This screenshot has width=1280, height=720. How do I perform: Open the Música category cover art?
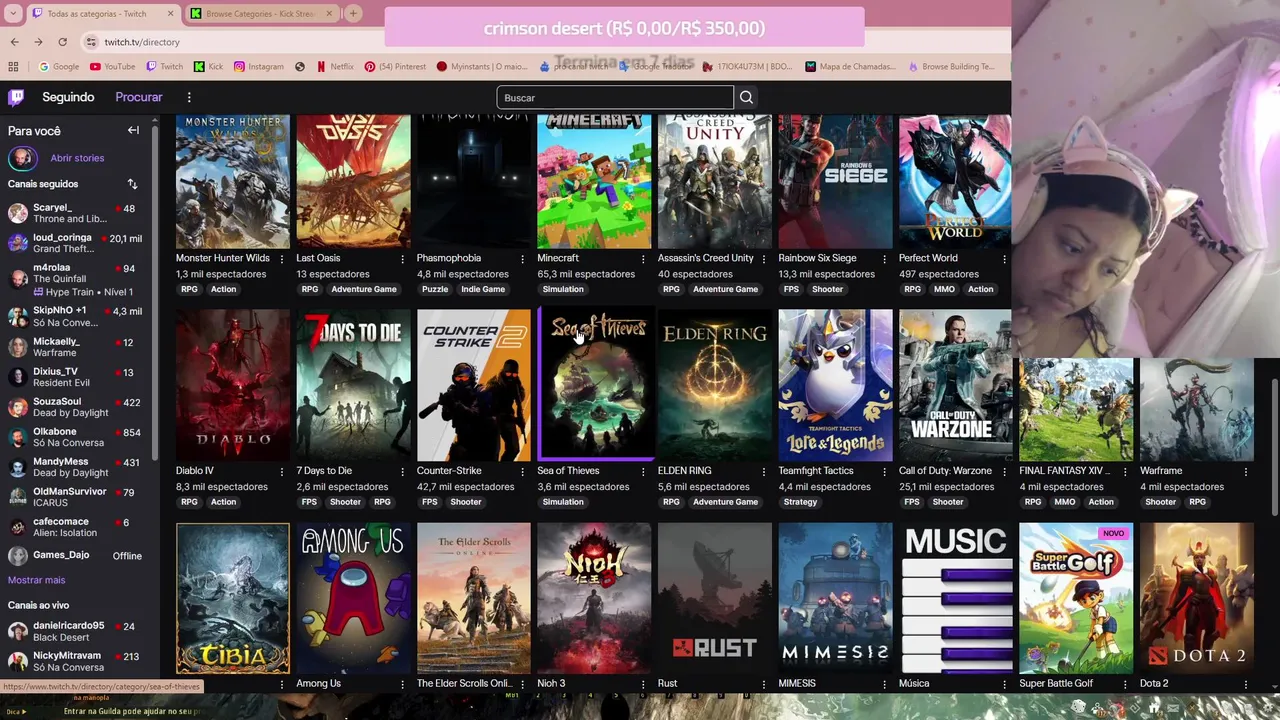[x=955, y=598]
